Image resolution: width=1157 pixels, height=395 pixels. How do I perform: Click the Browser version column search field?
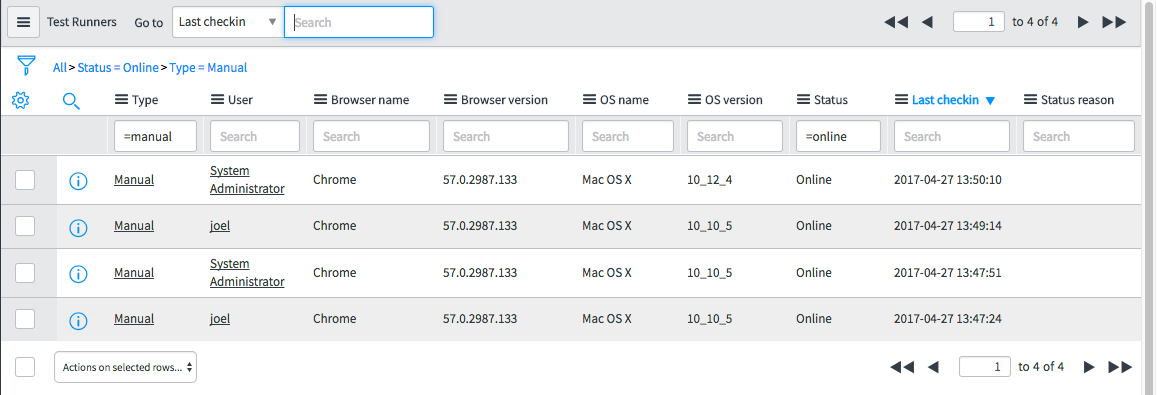pos(505,137)
